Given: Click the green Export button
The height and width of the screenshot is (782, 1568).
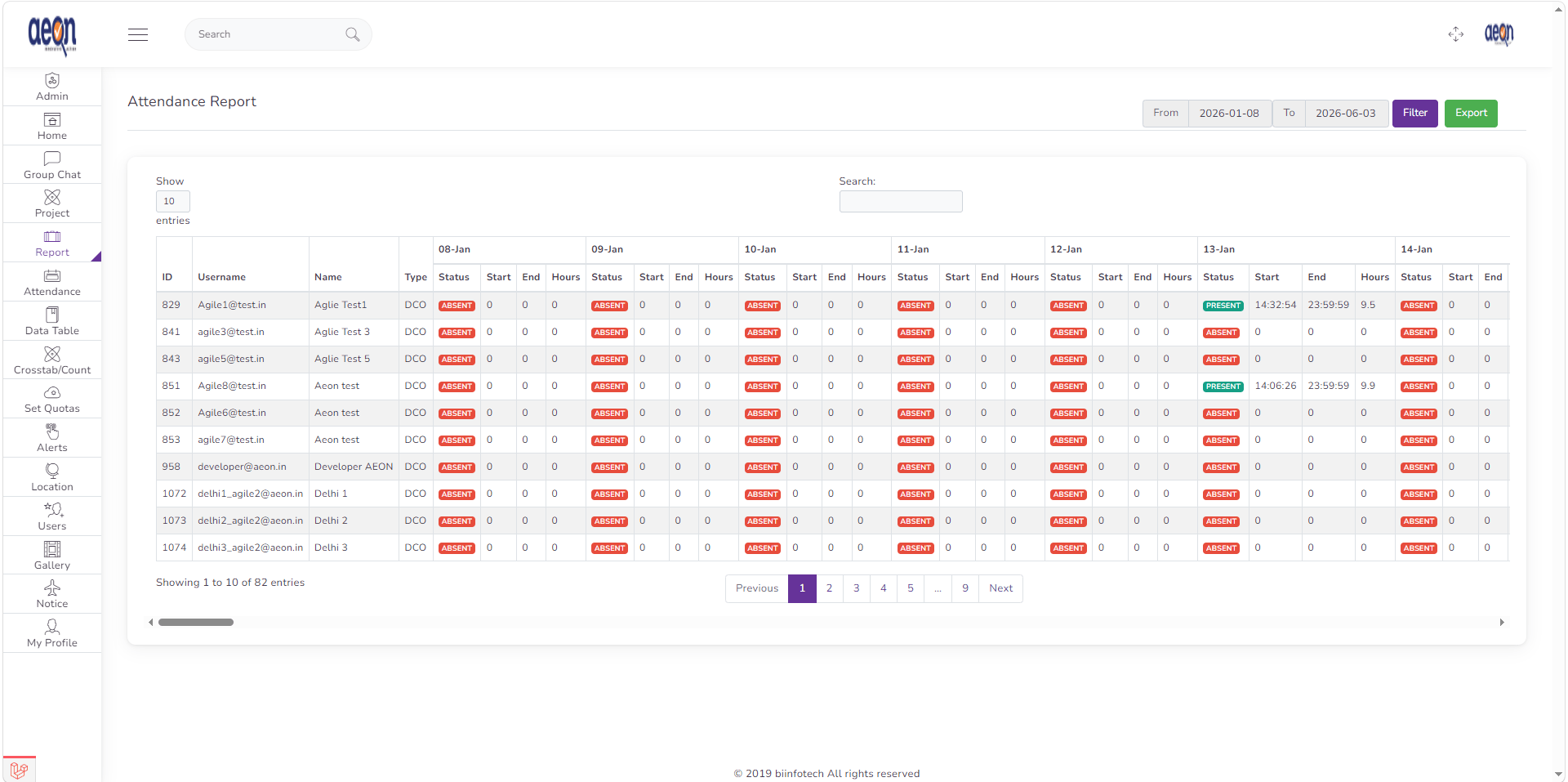Looking at the screenshot, I should [x=1471, y=113].
